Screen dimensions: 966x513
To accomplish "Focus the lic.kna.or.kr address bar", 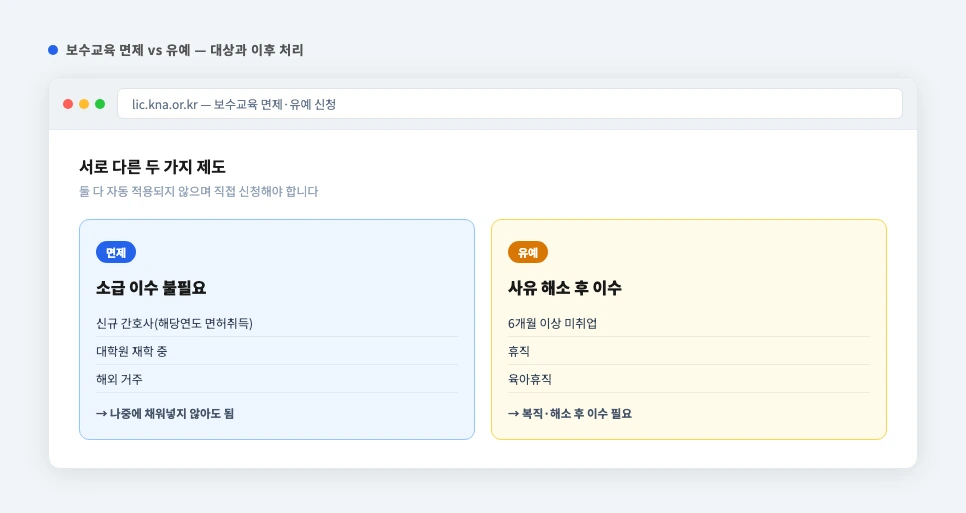I will pyautogui.click(x=510, y=104).
